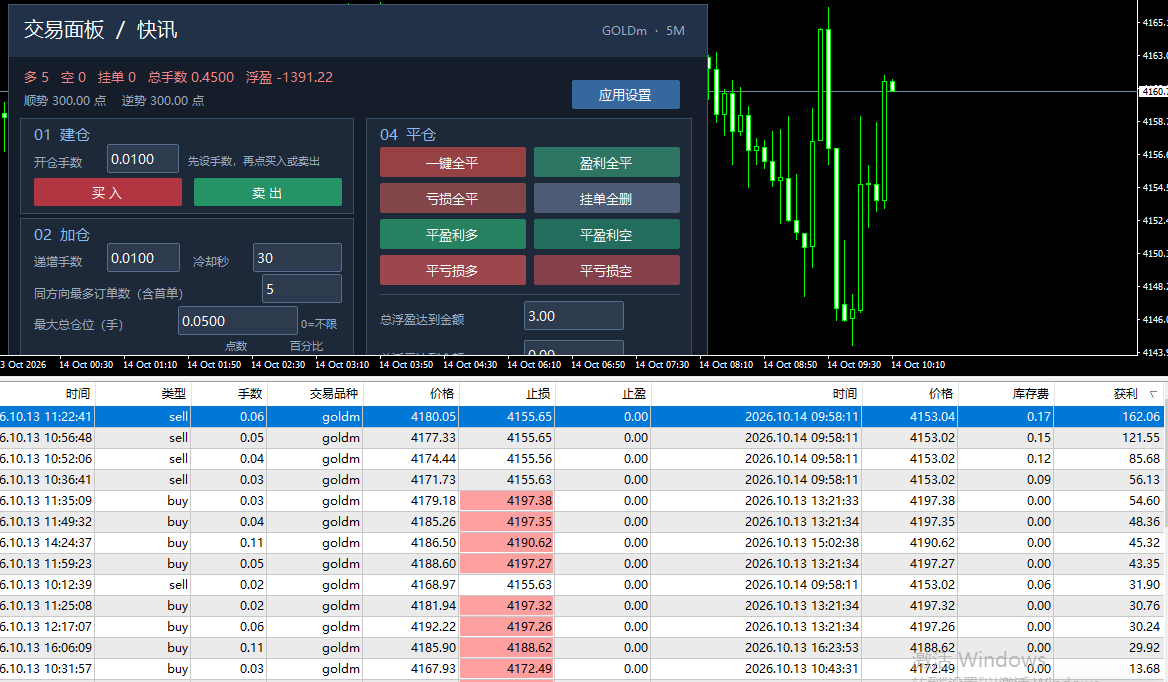Click the green 卖出 button

[267, 192]
